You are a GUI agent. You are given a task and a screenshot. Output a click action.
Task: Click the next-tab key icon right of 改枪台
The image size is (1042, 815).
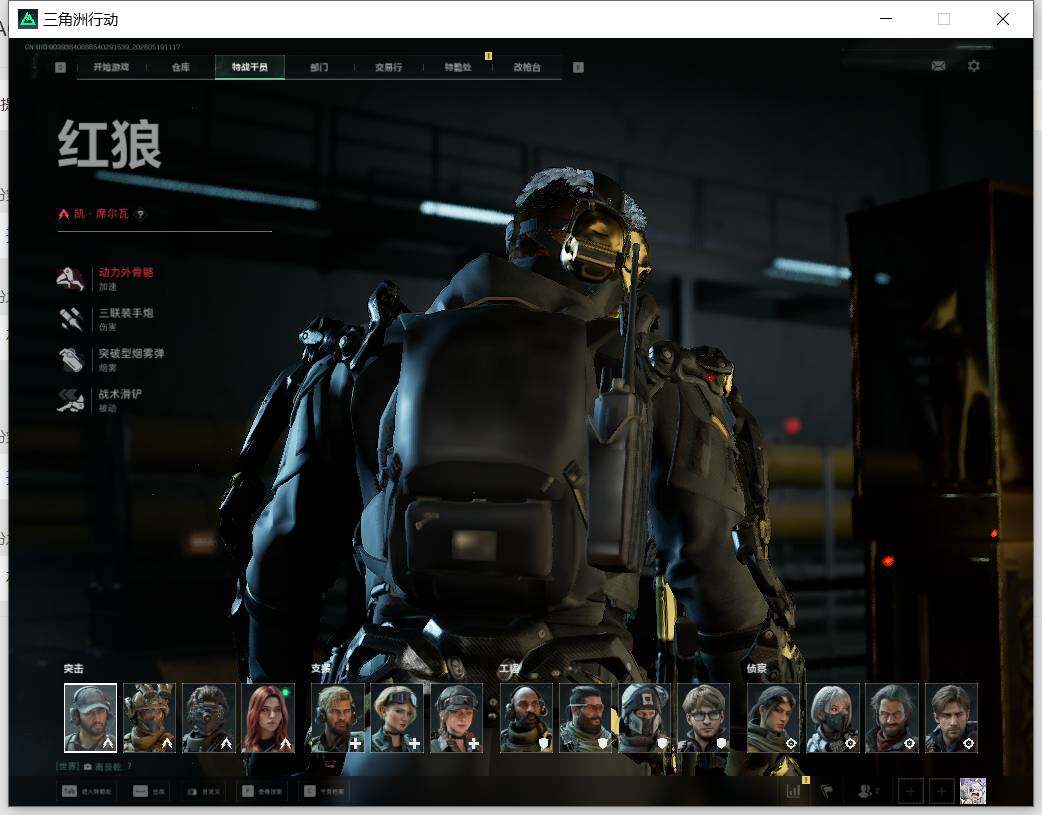pos(578,67)
